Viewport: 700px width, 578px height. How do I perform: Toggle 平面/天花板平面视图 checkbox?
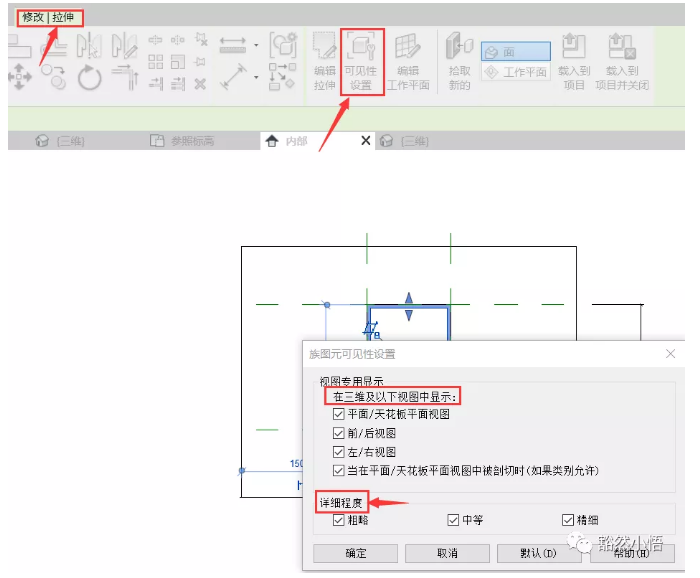(338, 414)
